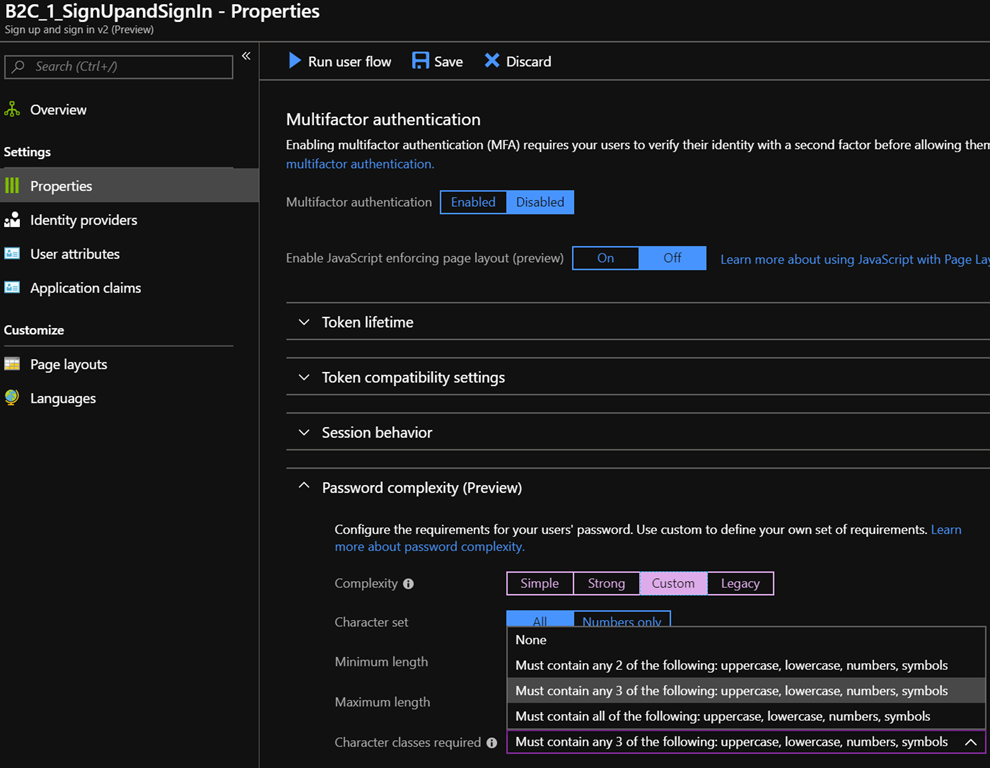
Task: Click the Identity providers icon in sidebar
Action: click(12, 220)
